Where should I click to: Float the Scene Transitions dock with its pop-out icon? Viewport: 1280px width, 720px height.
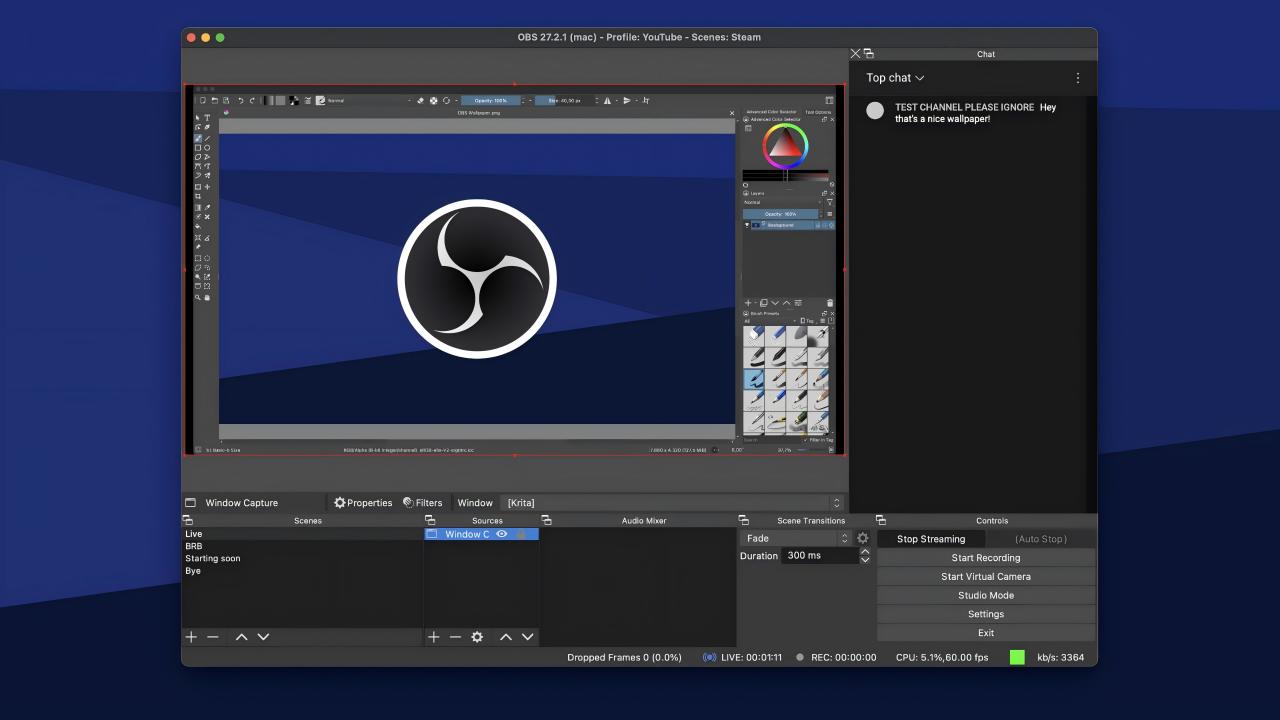click(x=743, y=520)
